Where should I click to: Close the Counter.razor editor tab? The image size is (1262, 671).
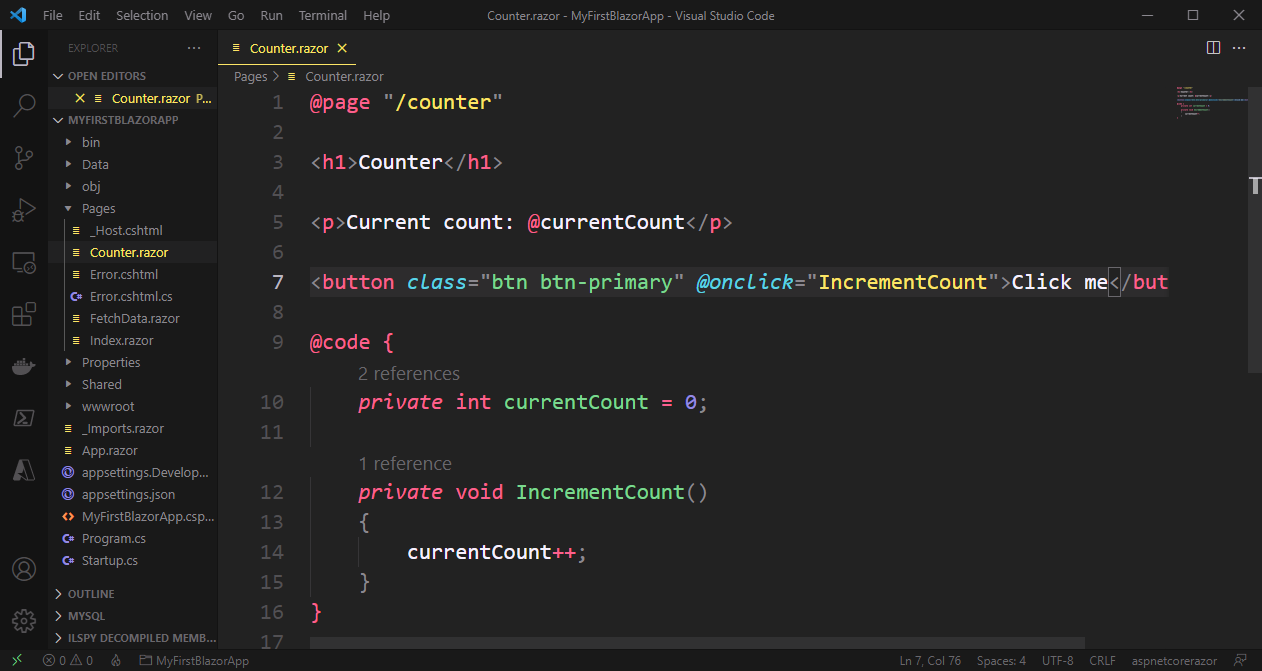coord(342,48)
